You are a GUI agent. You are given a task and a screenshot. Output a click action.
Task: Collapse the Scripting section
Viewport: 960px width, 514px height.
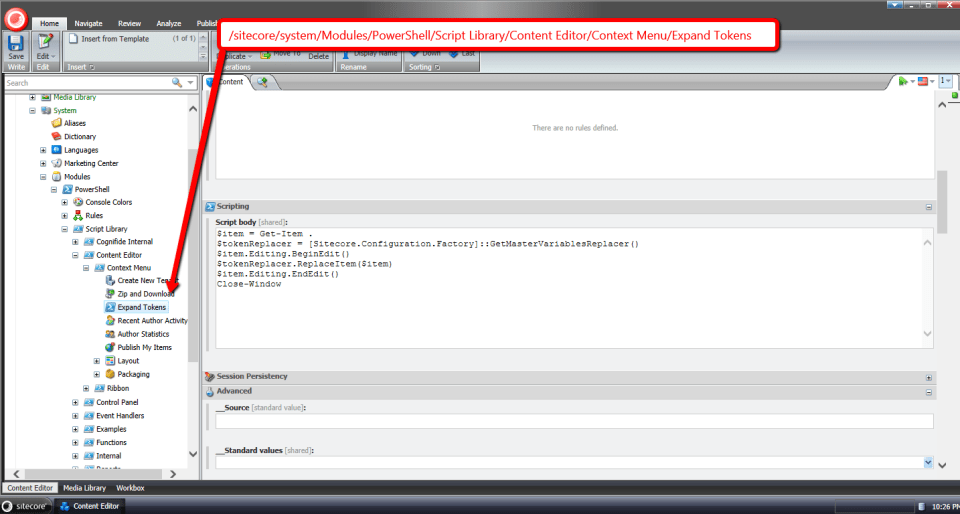pos(929,207)
